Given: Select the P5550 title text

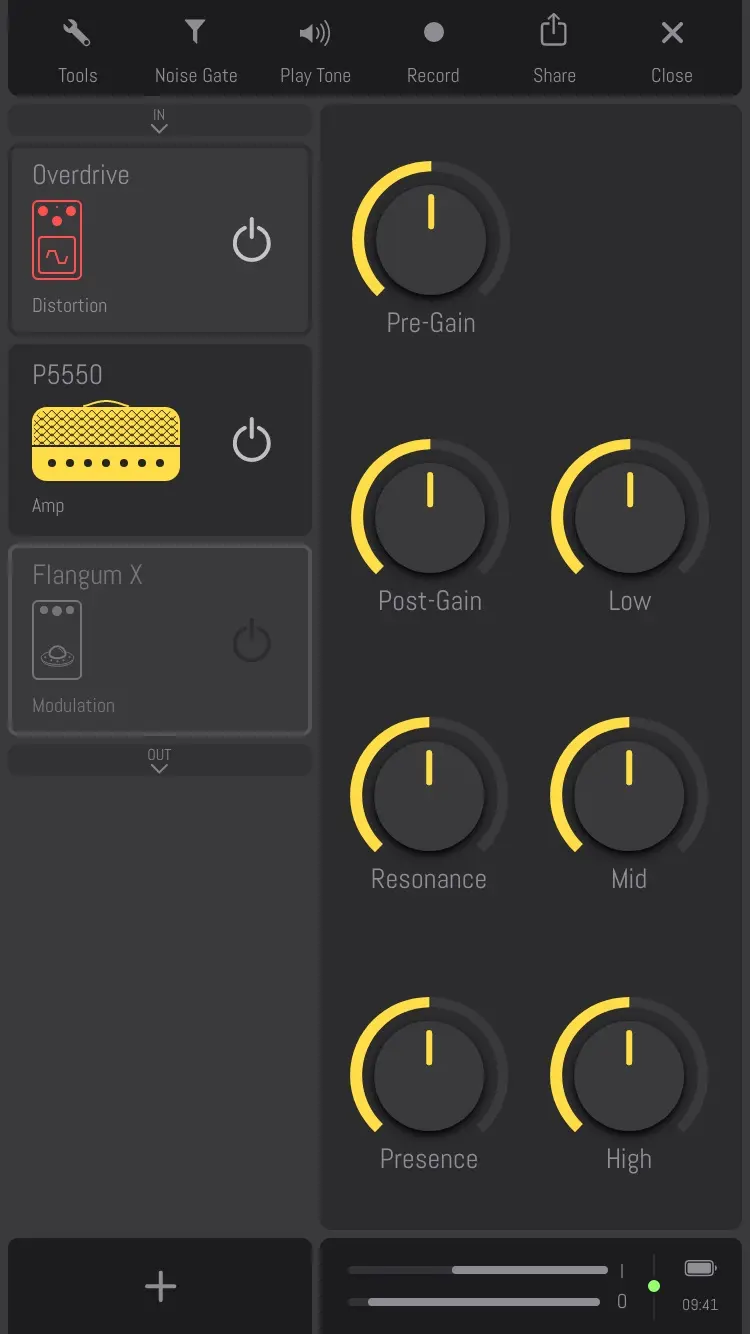Looking at the screenshot, I should [x=67, y=375].
